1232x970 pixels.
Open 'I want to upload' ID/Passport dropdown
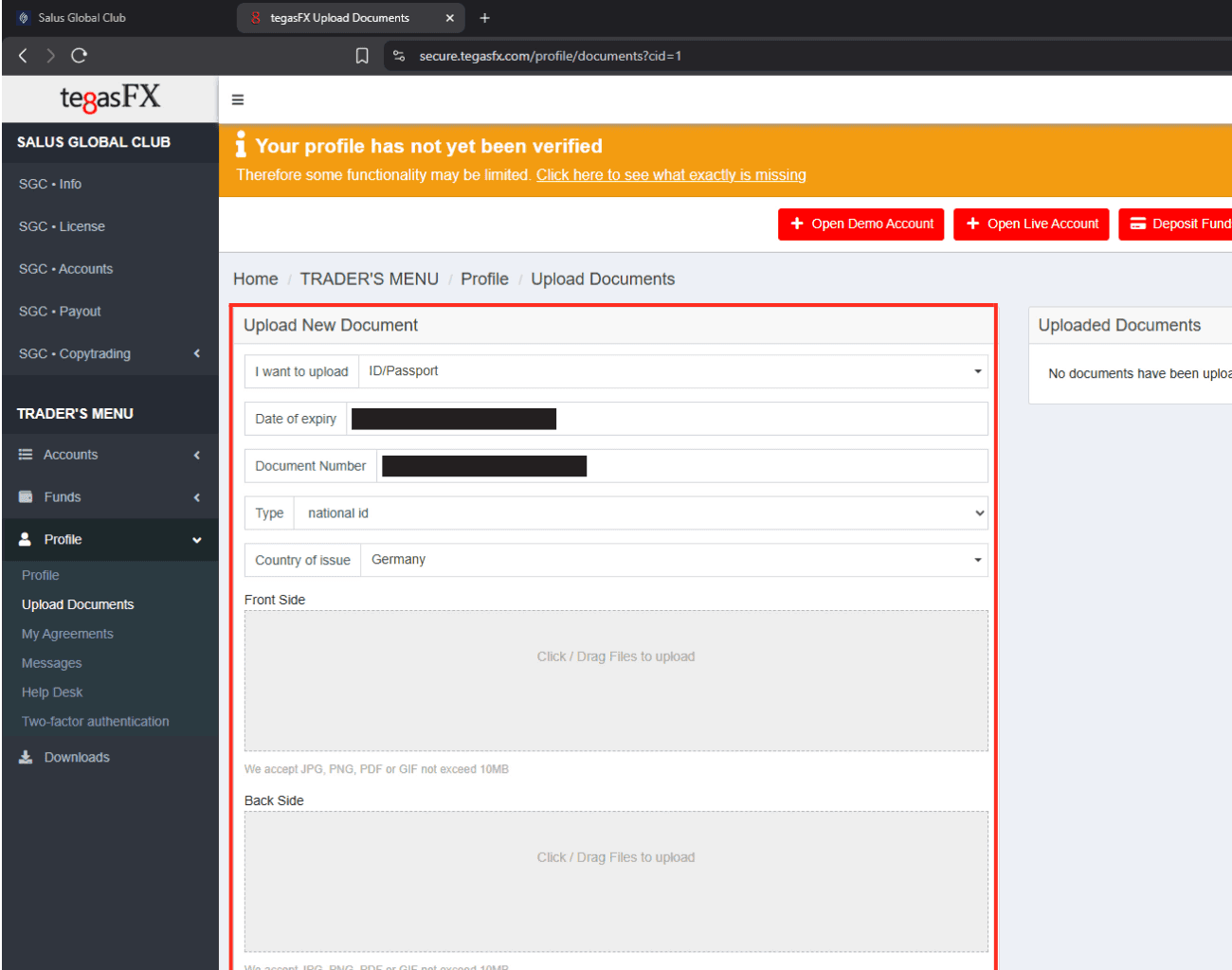point(673,371)
